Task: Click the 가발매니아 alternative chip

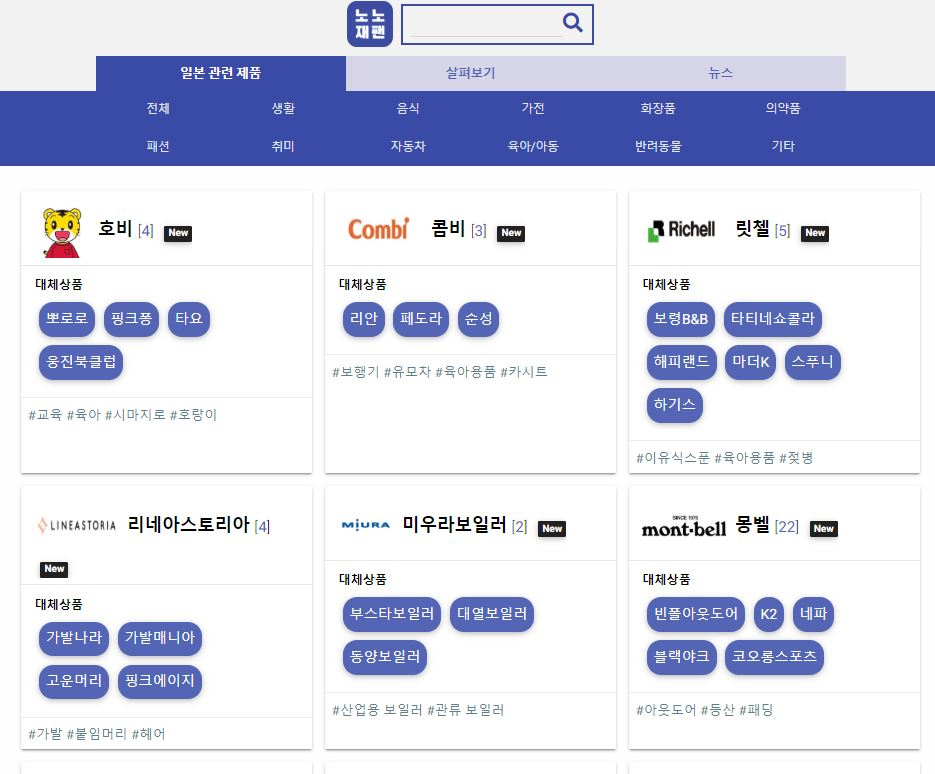Action: [160, 637]
